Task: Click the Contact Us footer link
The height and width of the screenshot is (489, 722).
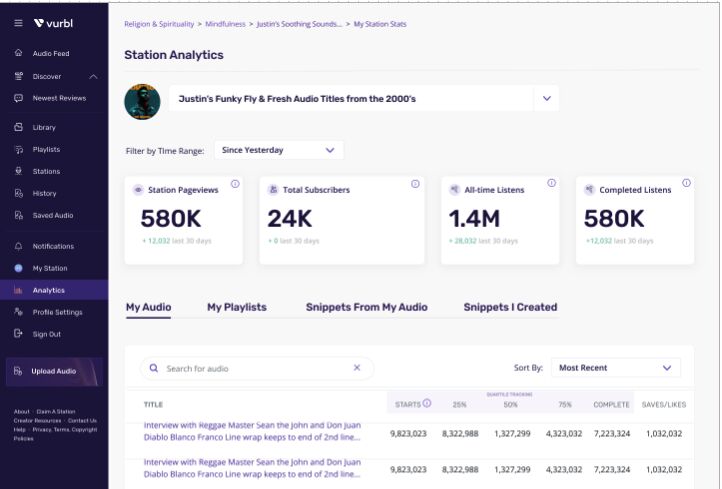Action: click(x=82, y=420)
